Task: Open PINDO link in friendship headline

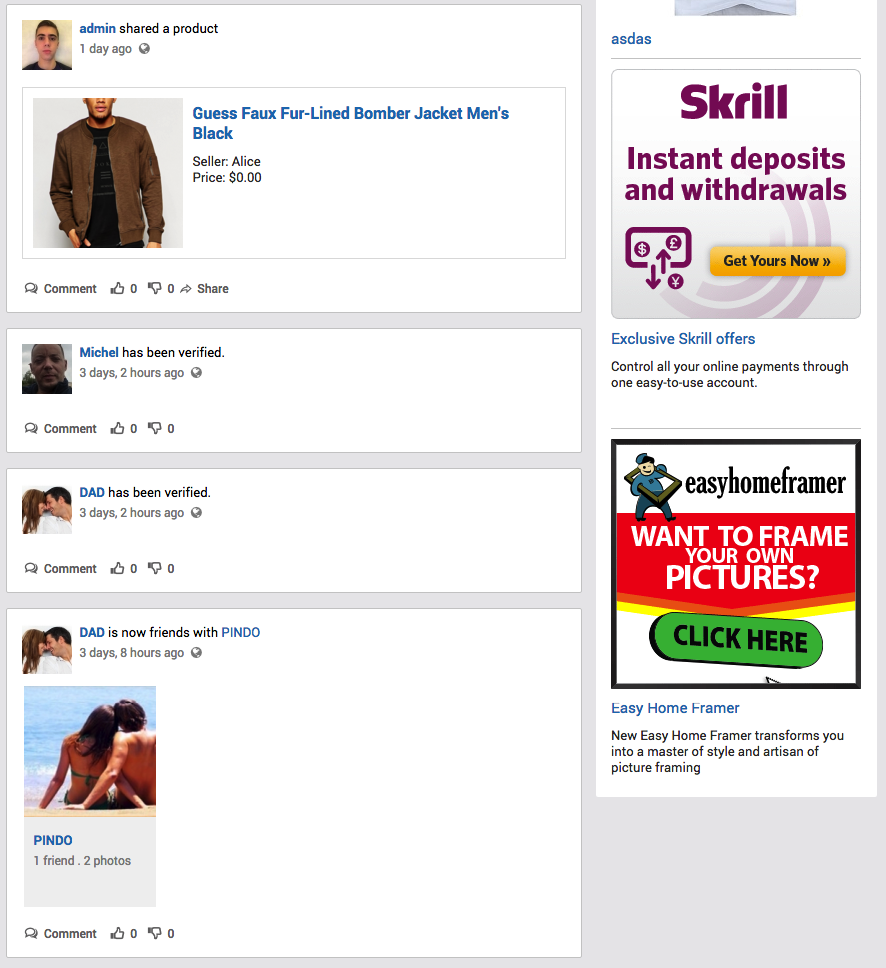Action: (x=241, y=633)
